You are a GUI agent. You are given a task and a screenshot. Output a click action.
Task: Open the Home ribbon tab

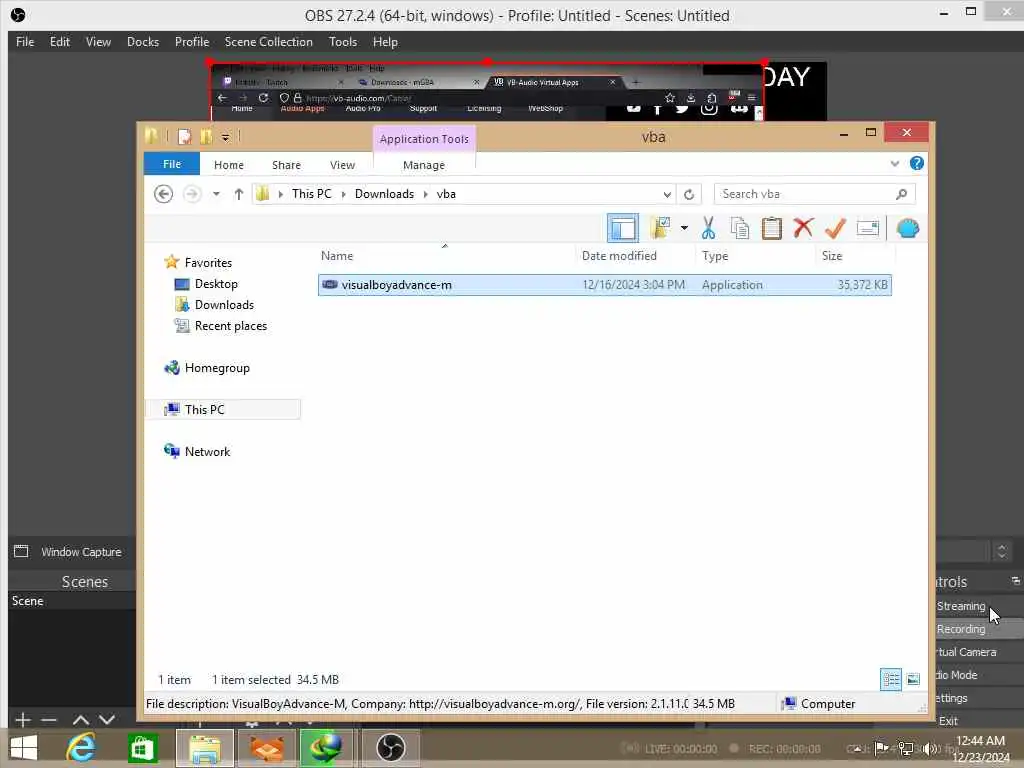click(229, 165)
